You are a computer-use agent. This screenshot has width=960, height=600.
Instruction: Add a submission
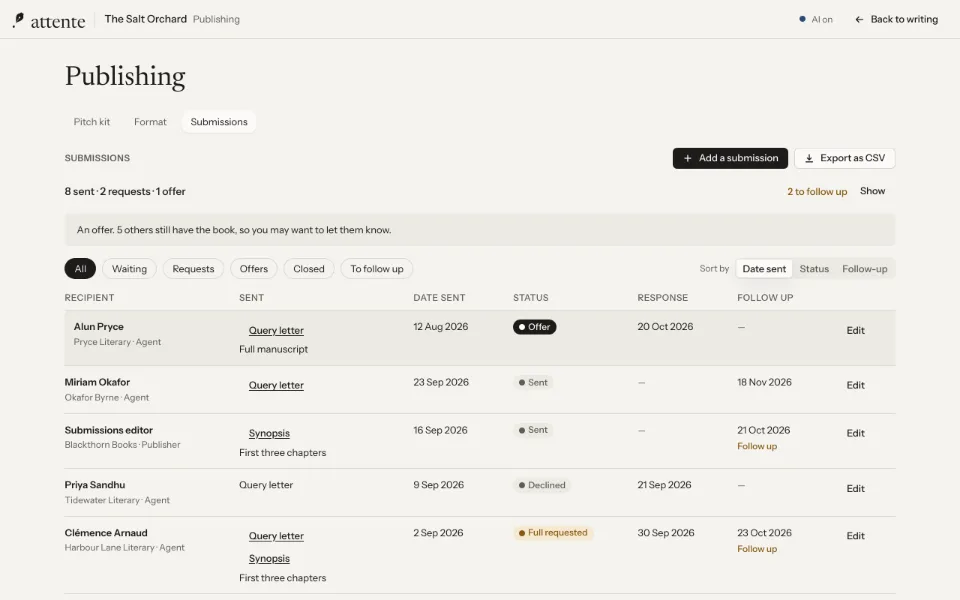(730, 158)
